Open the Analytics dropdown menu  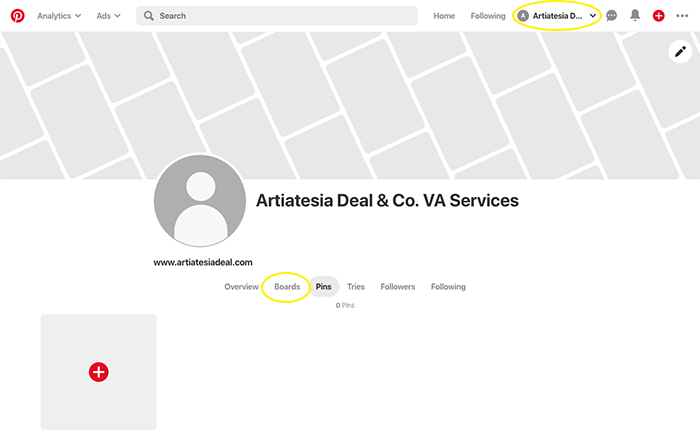59,16
